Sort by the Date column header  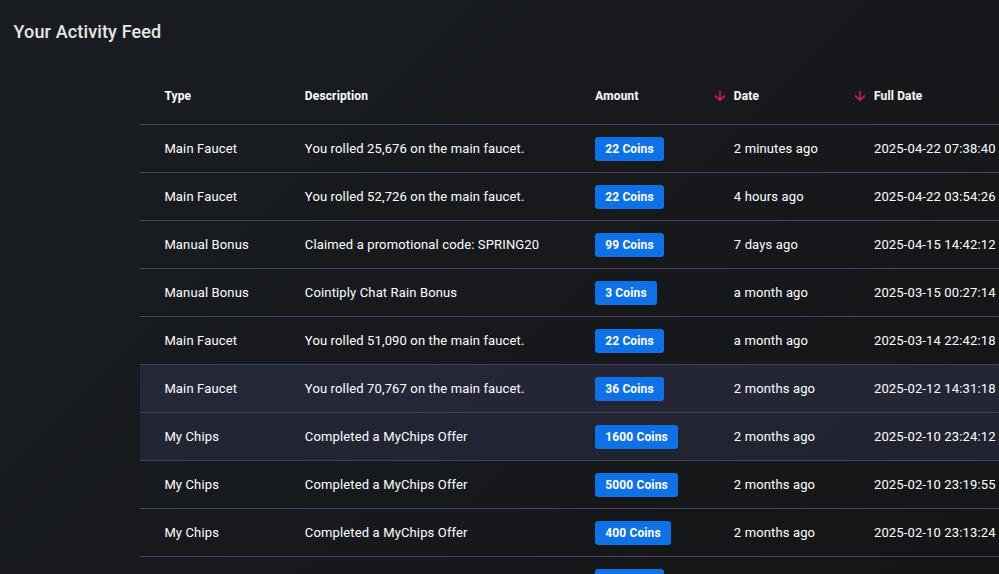[746, 96]
